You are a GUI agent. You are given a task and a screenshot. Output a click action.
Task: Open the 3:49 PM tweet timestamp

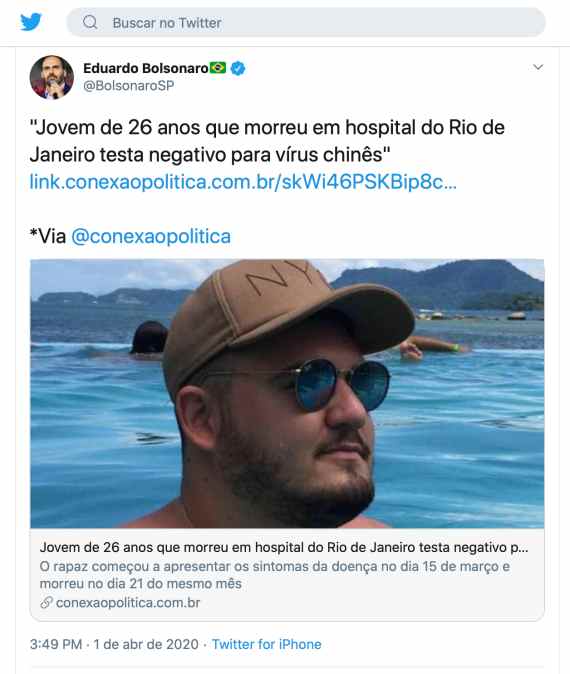(56, 644)
